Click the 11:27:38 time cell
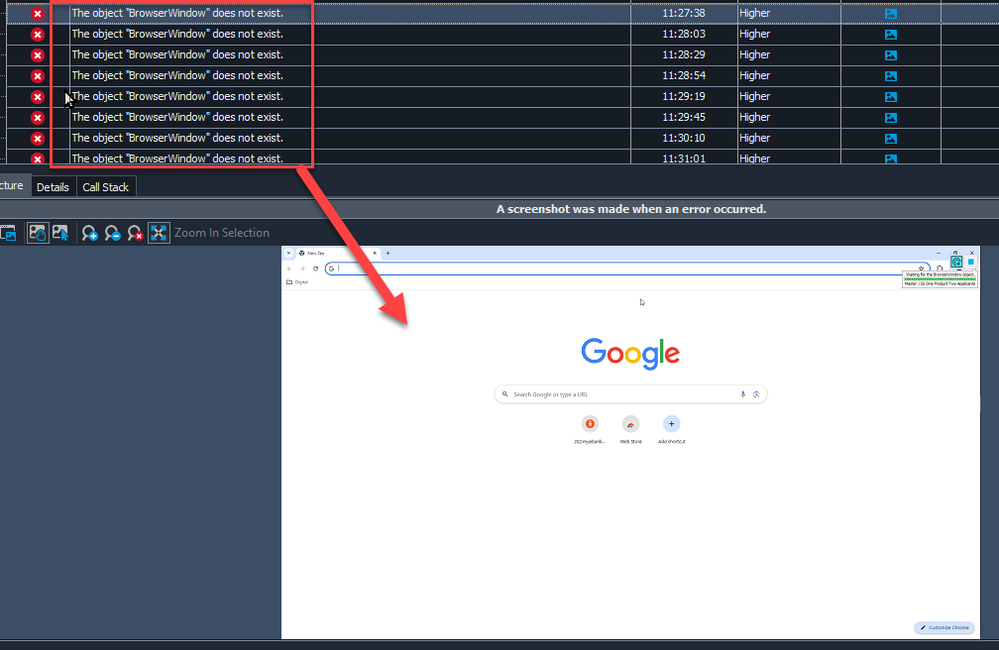The image size is (999, 650). click(684, 13)
